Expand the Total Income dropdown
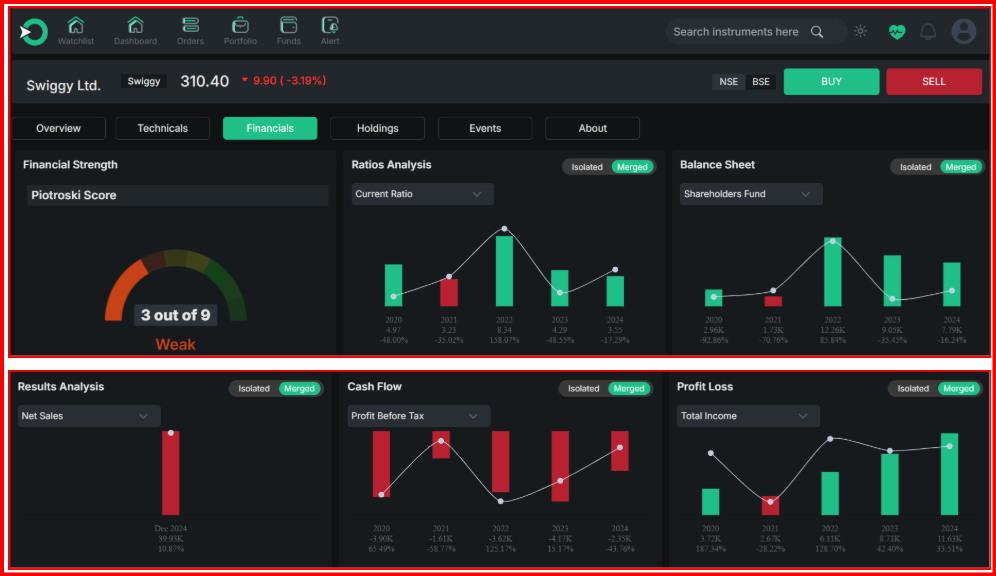Viewport: 996px width, 576px height. [748, 416]
